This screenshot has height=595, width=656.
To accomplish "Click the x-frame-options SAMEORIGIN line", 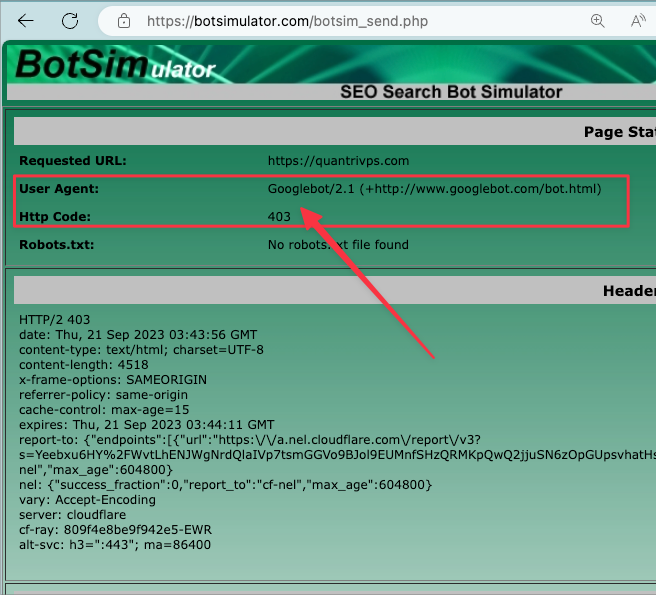I will (x=110, y=380).
